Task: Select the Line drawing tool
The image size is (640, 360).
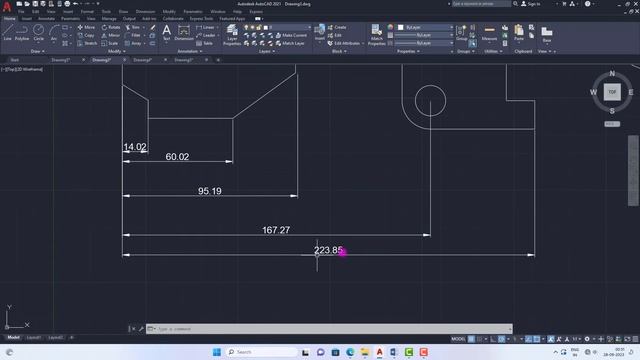Action: pos(7,32)
